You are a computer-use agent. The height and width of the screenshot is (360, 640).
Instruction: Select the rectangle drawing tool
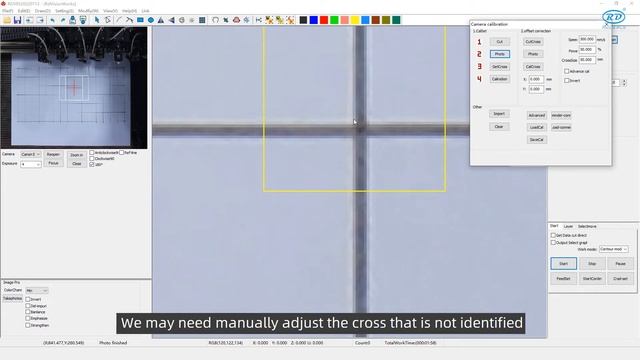point(140,20)
